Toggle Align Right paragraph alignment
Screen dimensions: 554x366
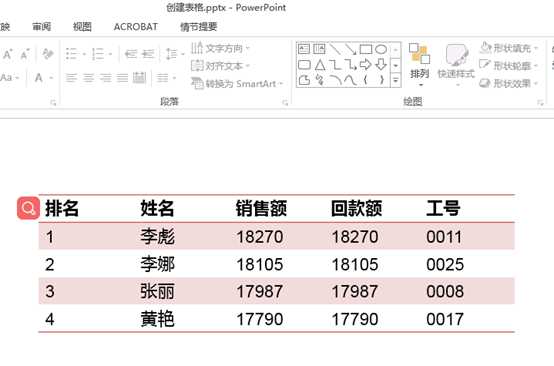click(105, 77)
